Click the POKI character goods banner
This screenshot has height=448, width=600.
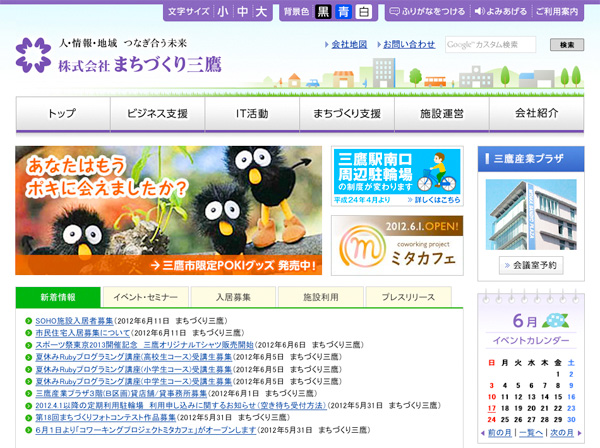coord(168,210)
